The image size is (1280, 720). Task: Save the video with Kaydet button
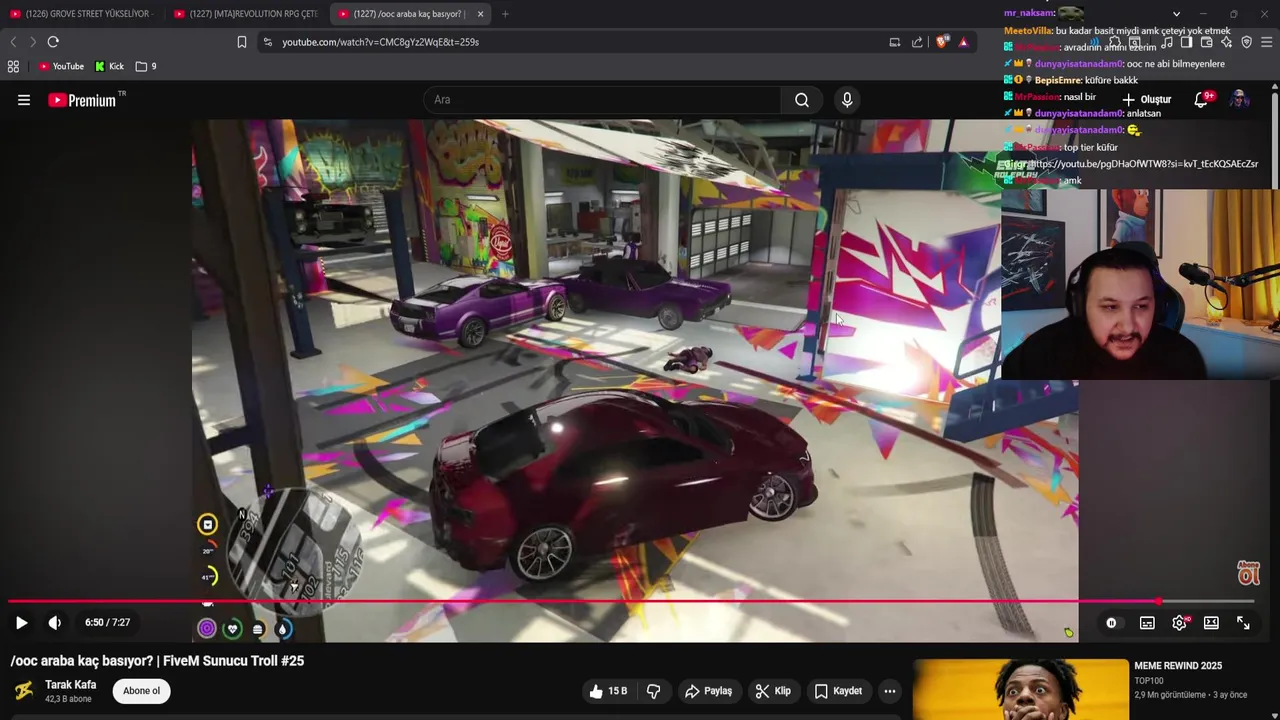tap(838, 691)
